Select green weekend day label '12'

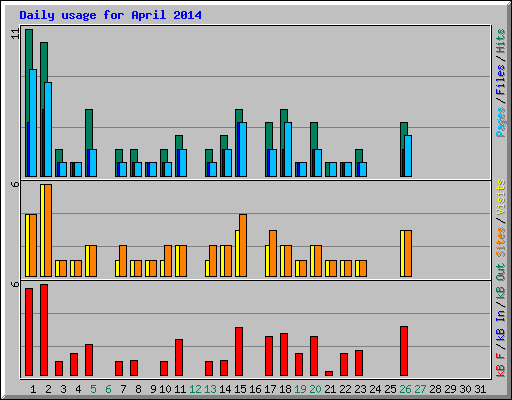195,389
